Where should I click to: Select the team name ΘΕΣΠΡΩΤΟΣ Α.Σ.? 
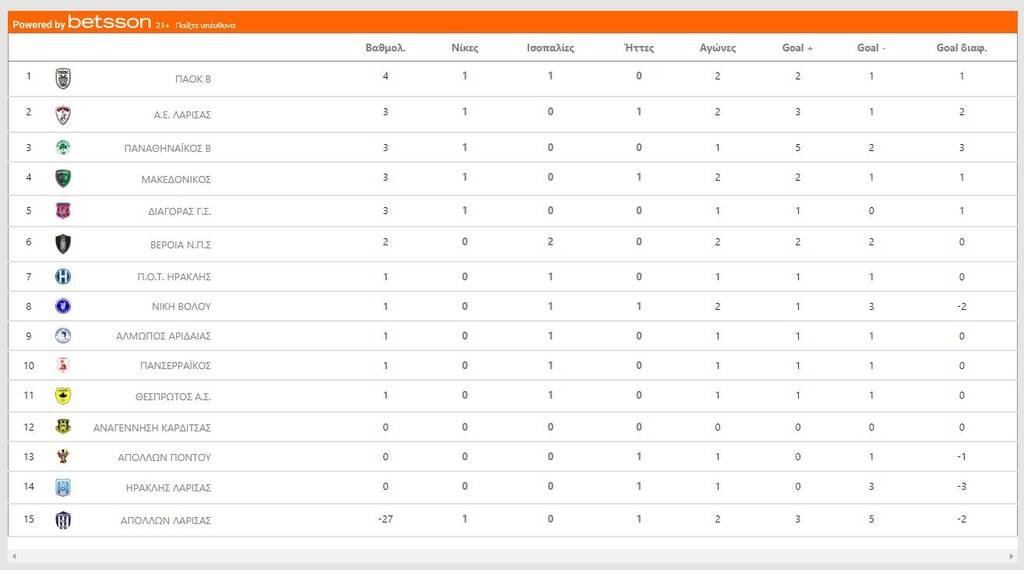tap(173, 396)
